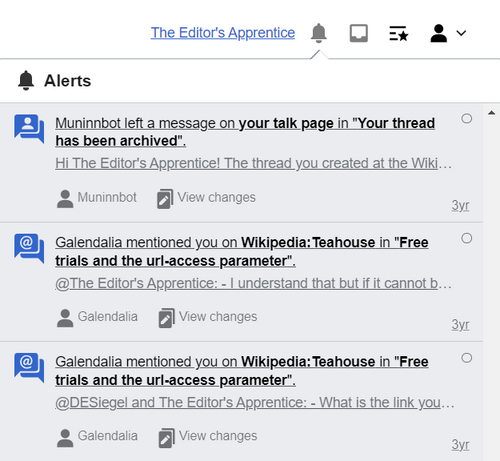Click mention icon for 'I understand that' alert
The width and height of the screenshot is (500, 461).
pos(29,248)
